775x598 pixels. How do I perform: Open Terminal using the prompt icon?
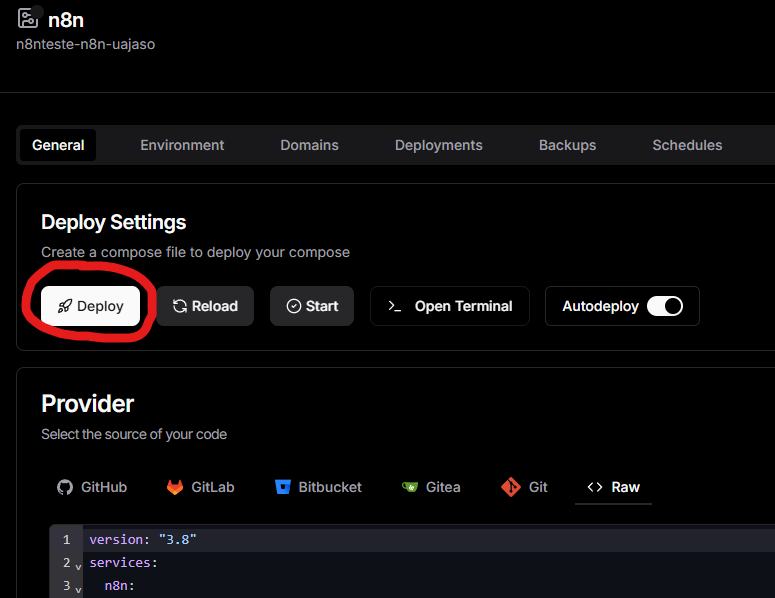tap(395, 306)
